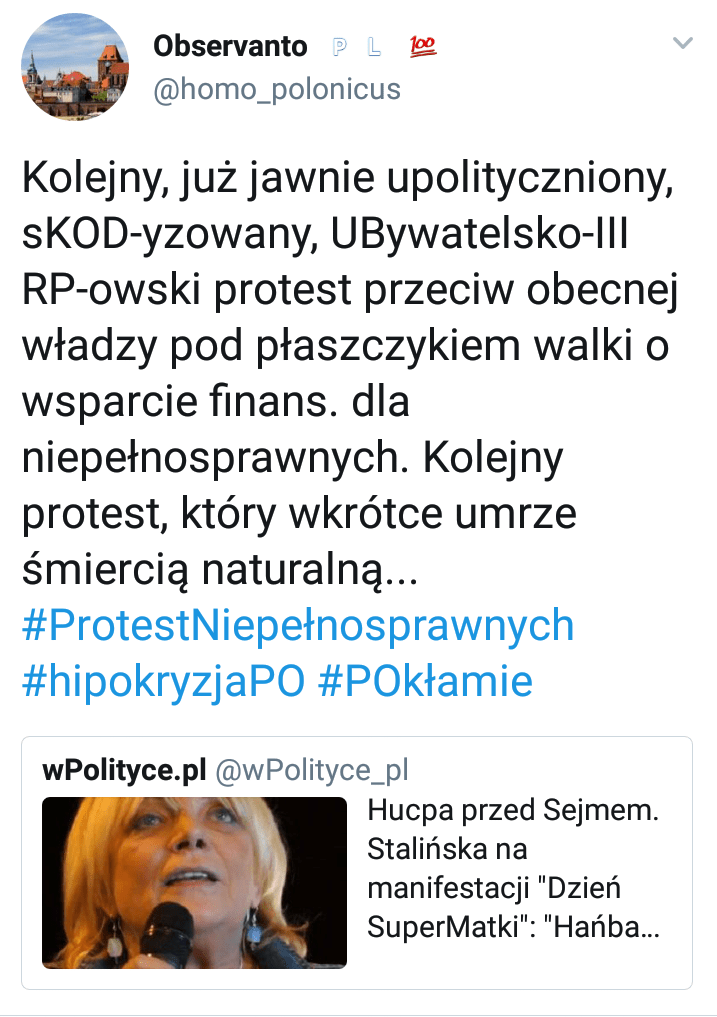Open the wPolityce.pl quoted account name

(124, 770)
